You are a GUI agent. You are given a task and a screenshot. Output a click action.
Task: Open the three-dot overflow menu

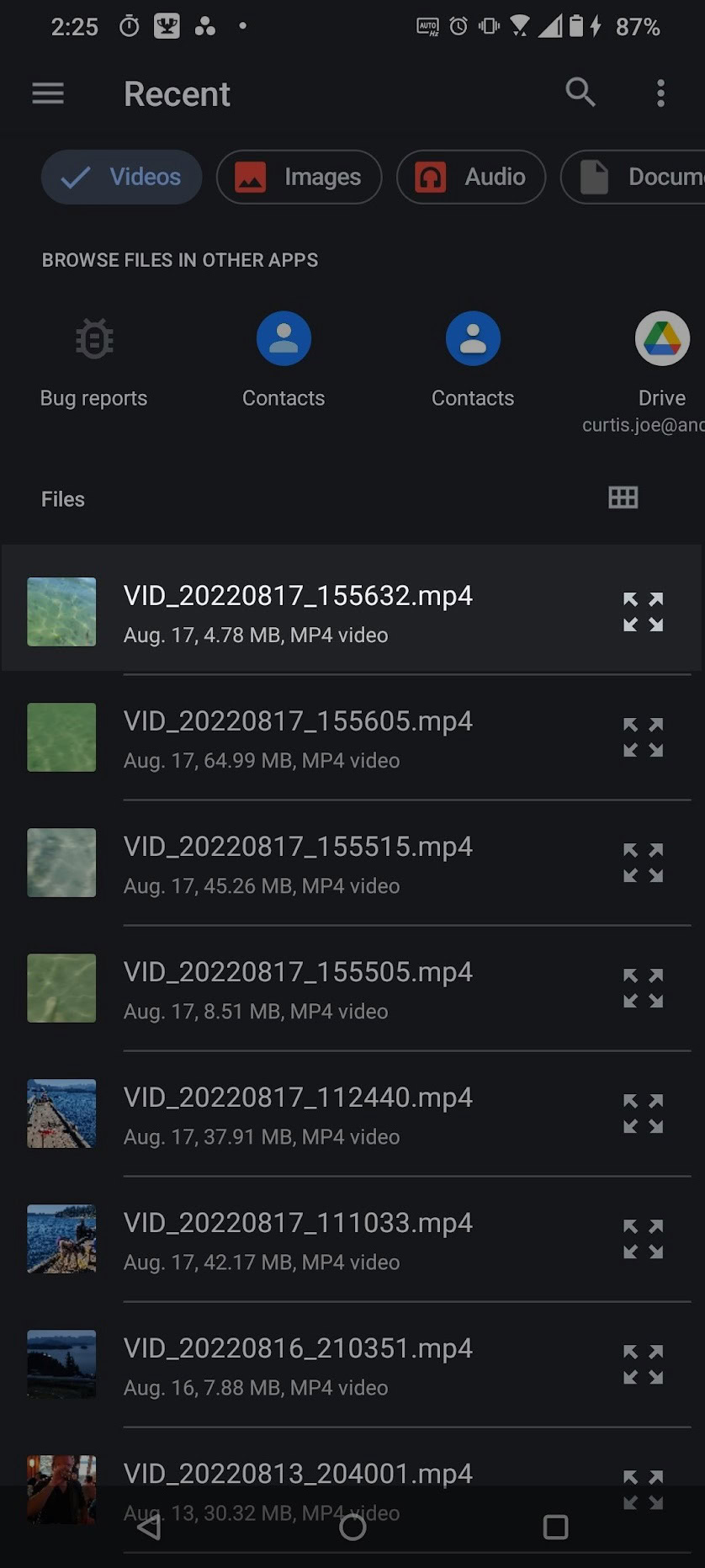click(660, 93)
